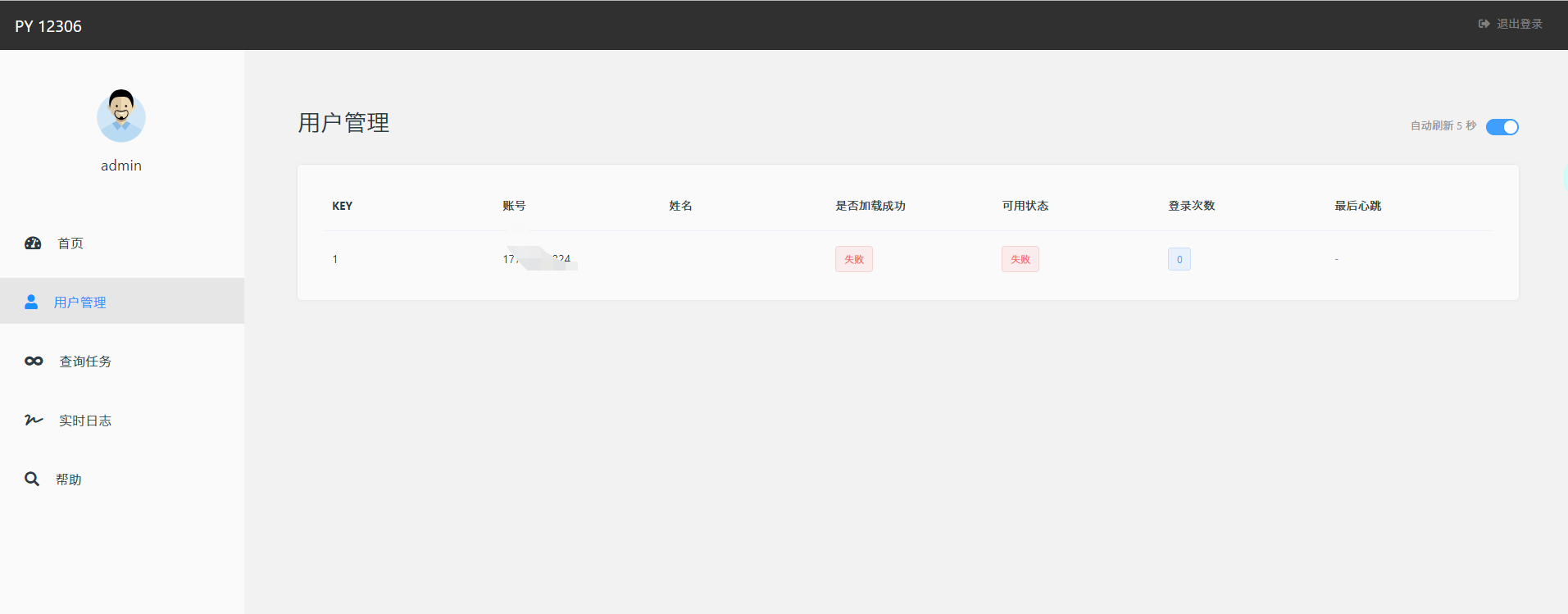Click the 是否加载成功 column header
This screenshot has height=614, width=1568.
pyautogui.click(x=870, y=206)
